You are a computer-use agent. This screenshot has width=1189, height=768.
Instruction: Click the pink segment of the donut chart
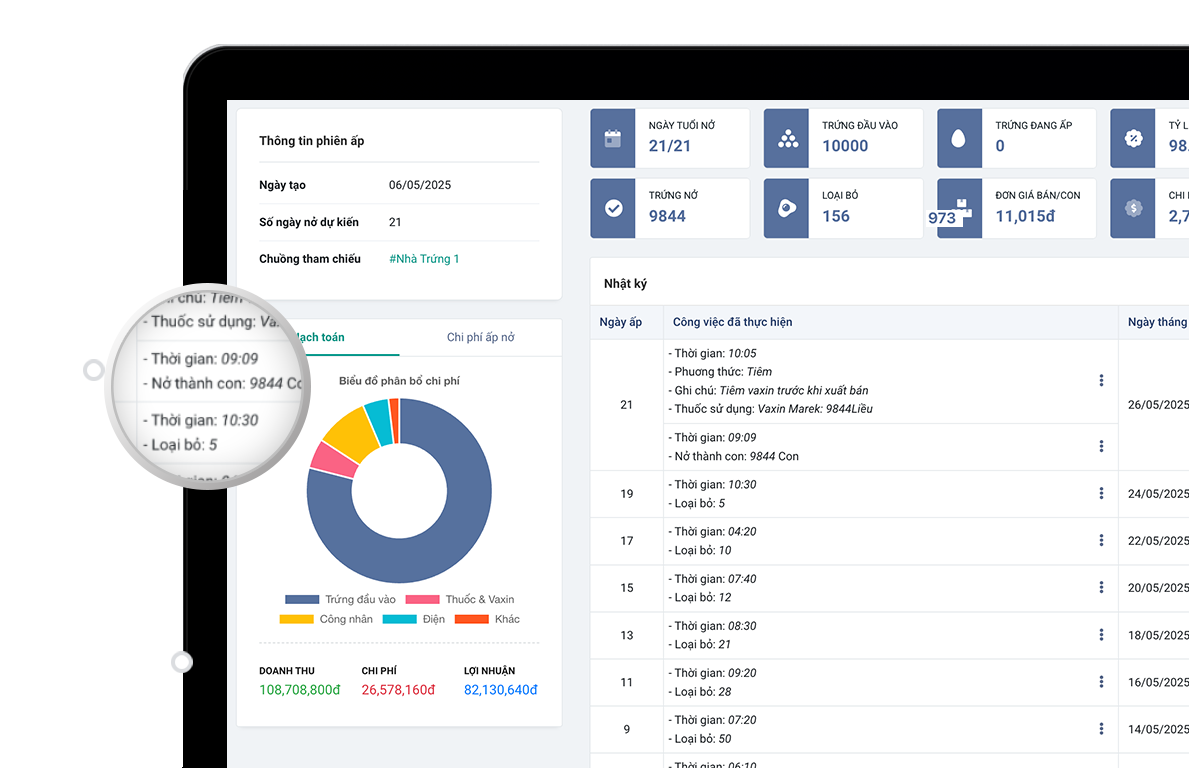tap(331, 461)
